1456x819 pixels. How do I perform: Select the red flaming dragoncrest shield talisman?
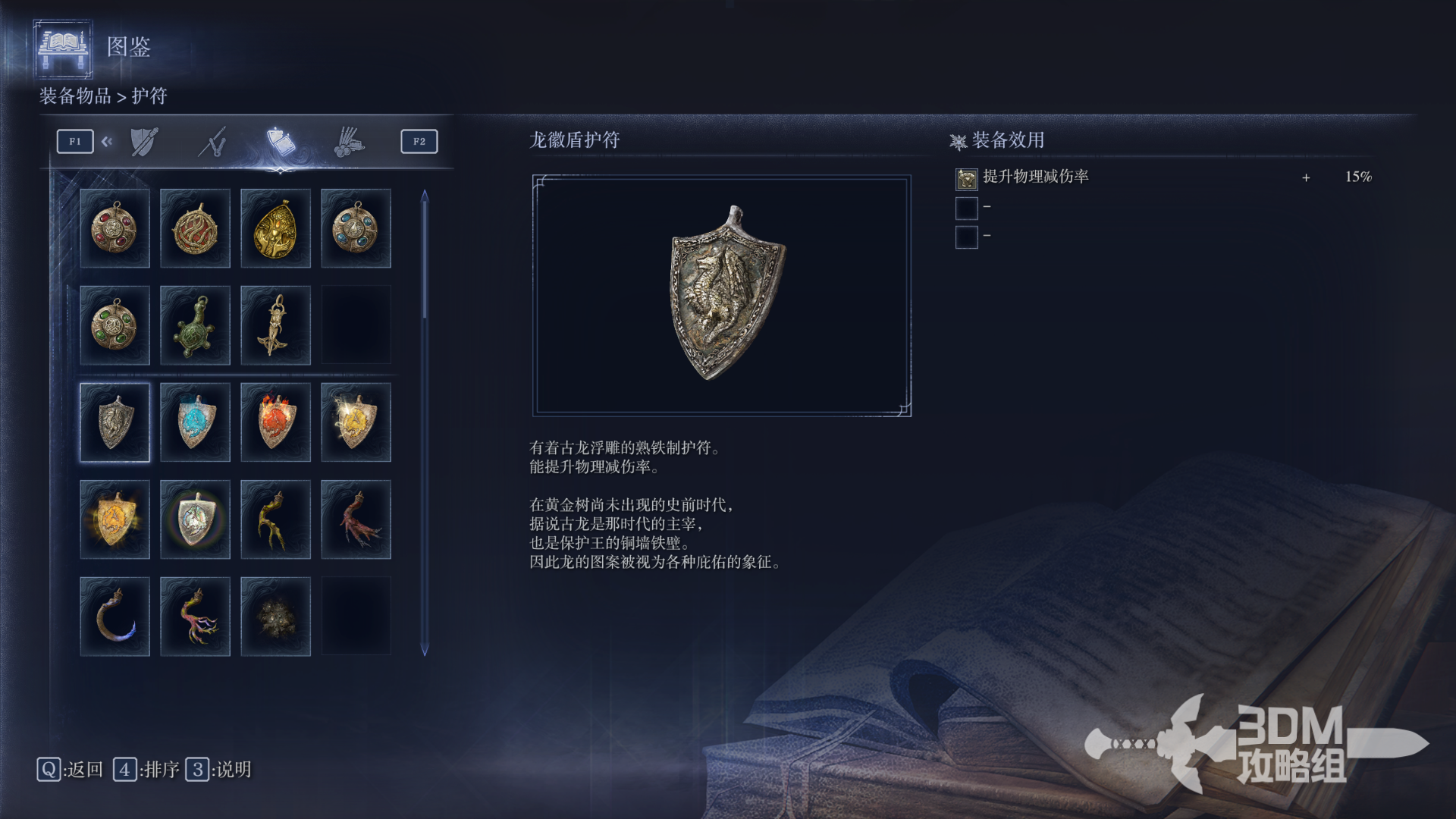point(275,422)
